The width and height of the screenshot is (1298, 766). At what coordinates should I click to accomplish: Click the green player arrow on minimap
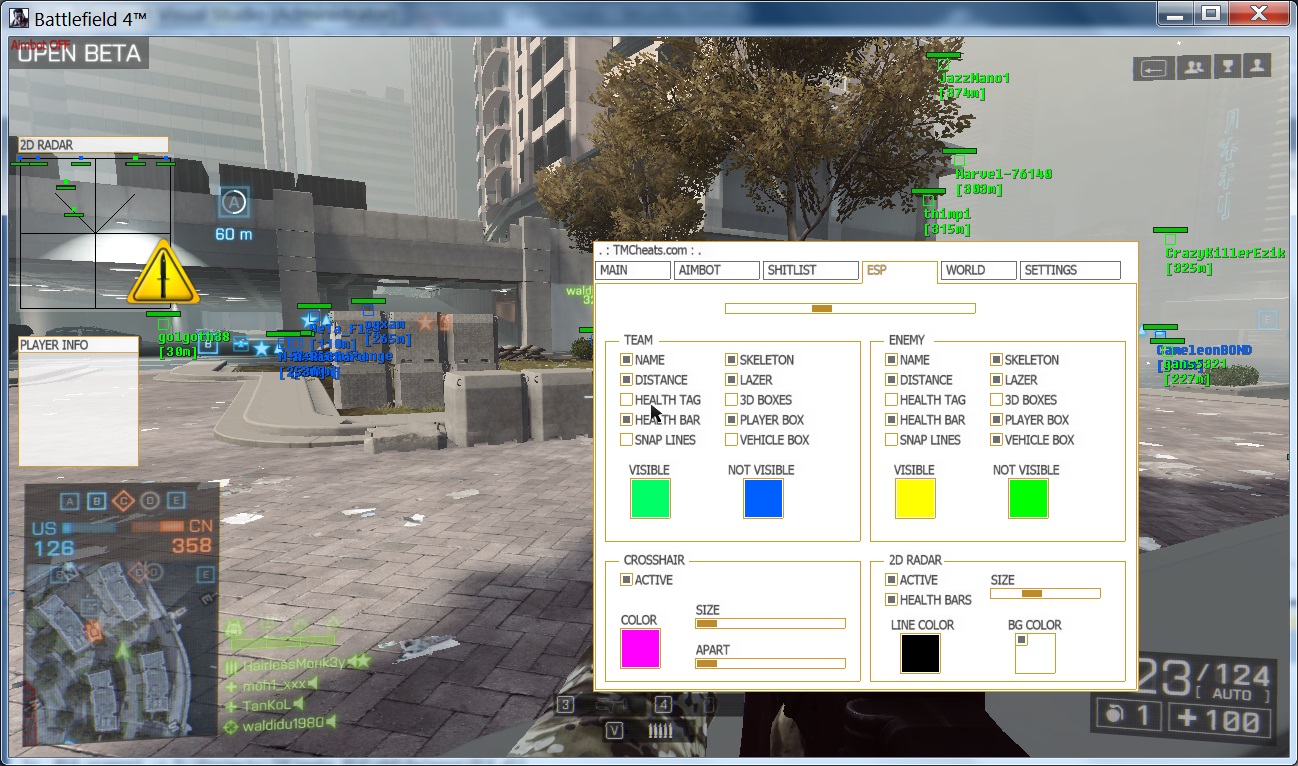click(122, 651)
